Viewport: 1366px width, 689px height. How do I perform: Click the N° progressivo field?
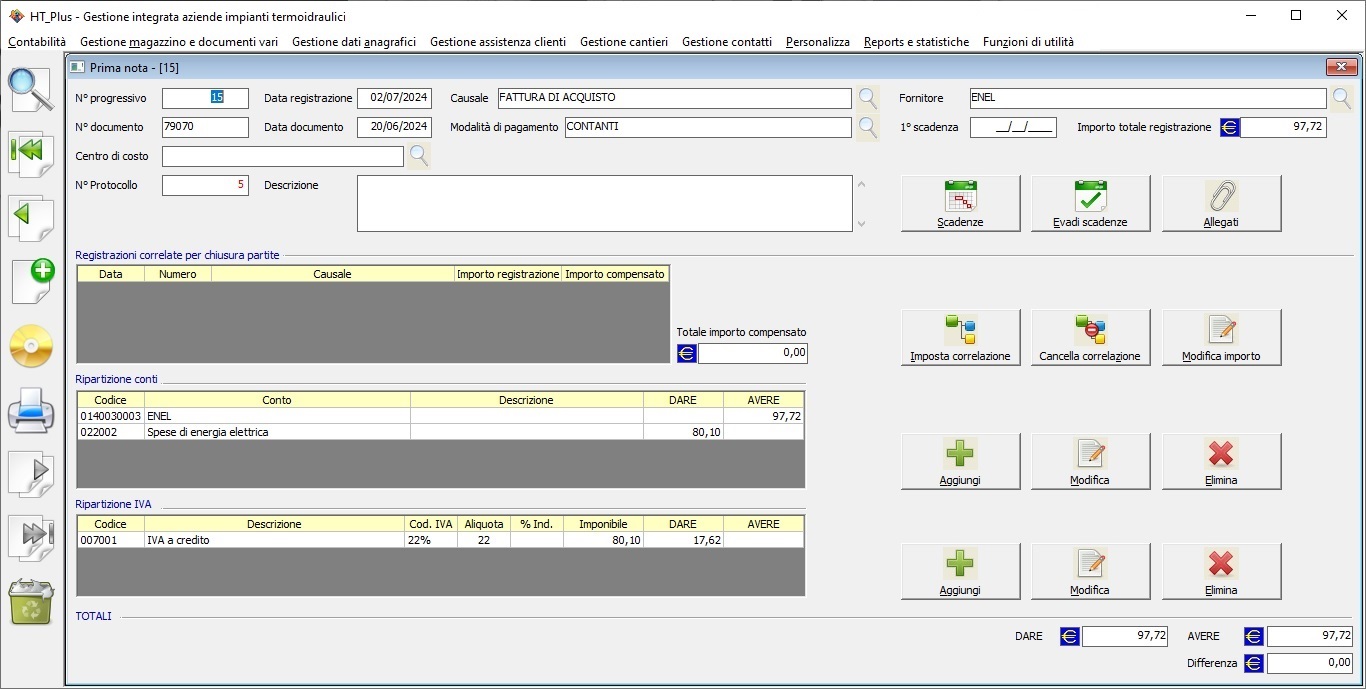coord(205,98)
